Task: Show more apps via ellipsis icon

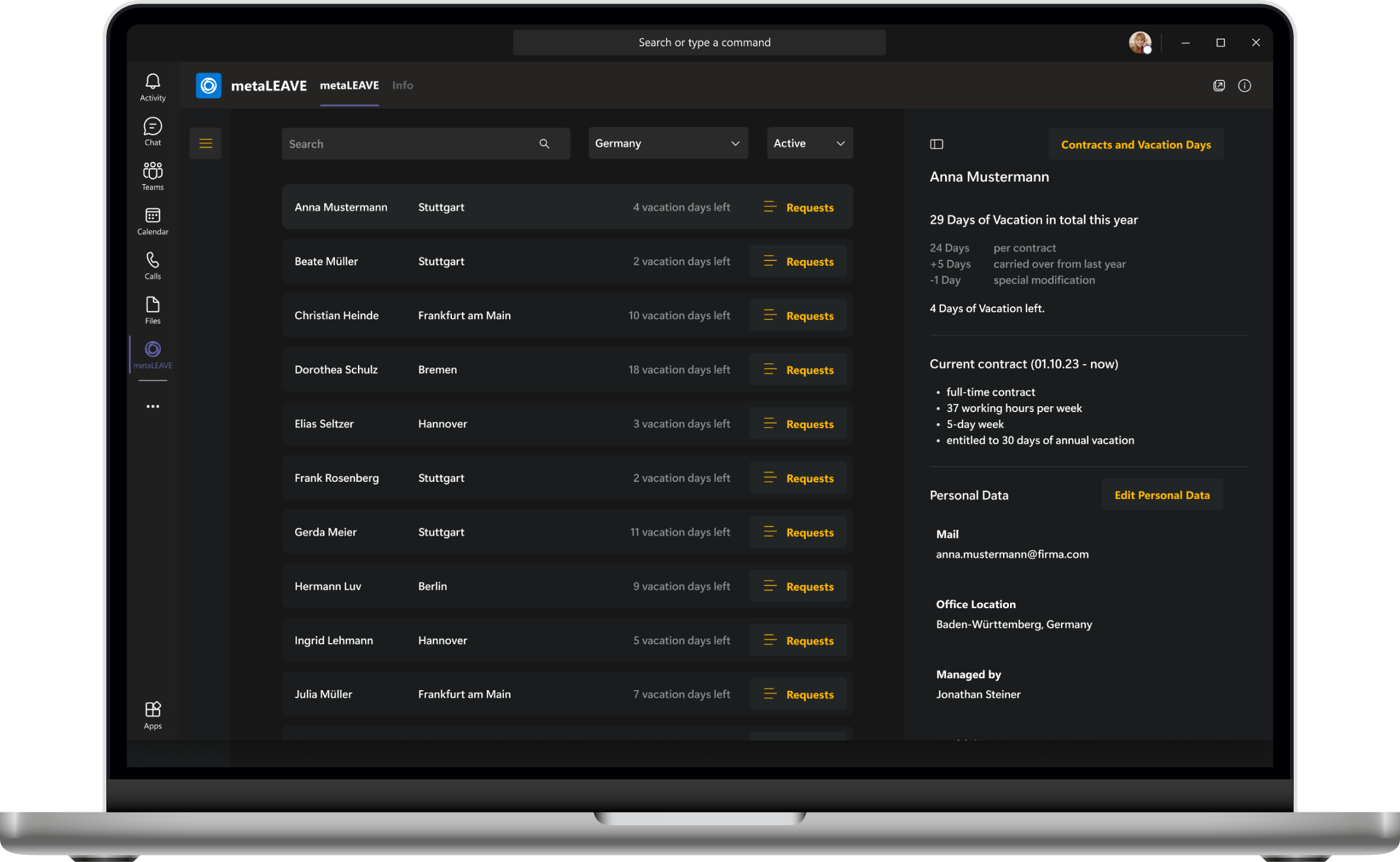Action: click(152, 406)
